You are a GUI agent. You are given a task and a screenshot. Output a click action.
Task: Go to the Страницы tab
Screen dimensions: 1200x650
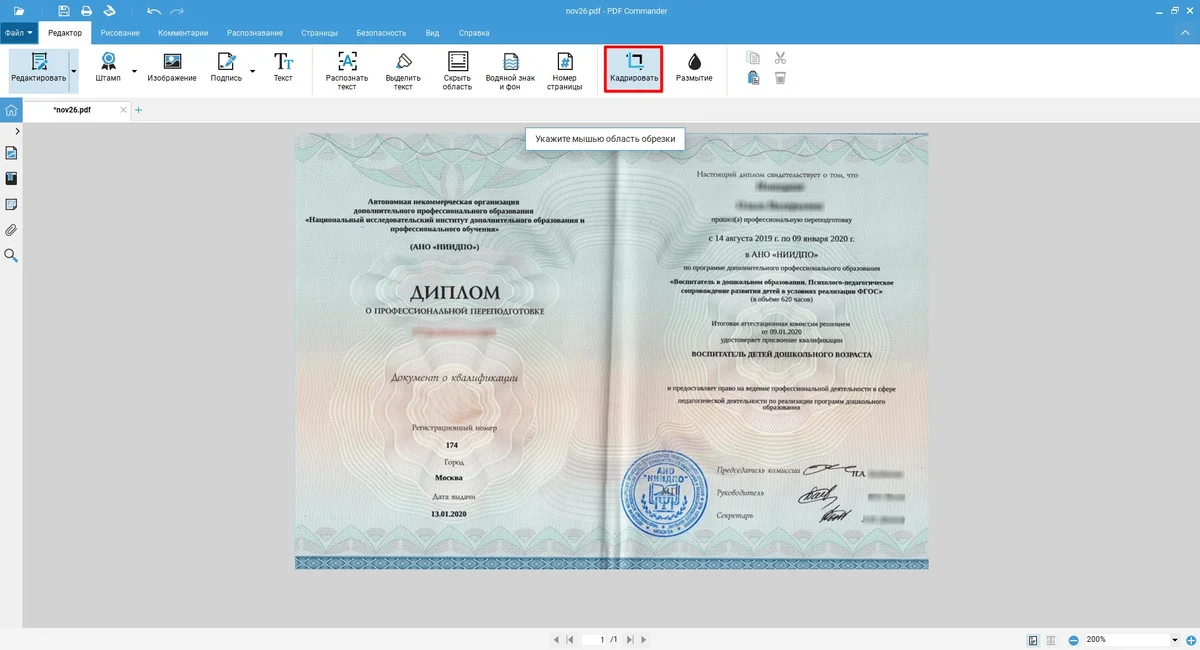point(319,33)
